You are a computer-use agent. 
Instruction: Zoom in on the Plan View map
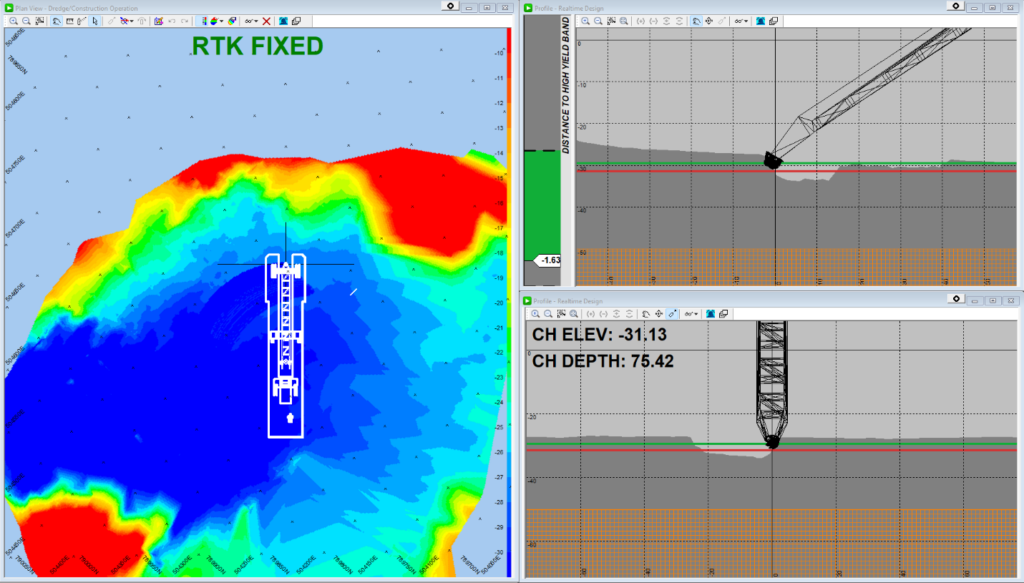tap(14, 21)
